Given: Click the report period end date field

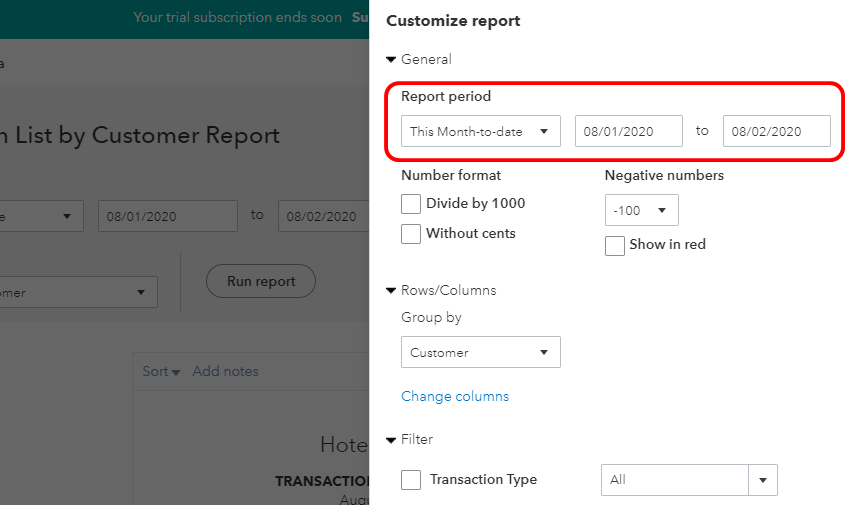Looking at the screenshot, I should tap(776, 131).
